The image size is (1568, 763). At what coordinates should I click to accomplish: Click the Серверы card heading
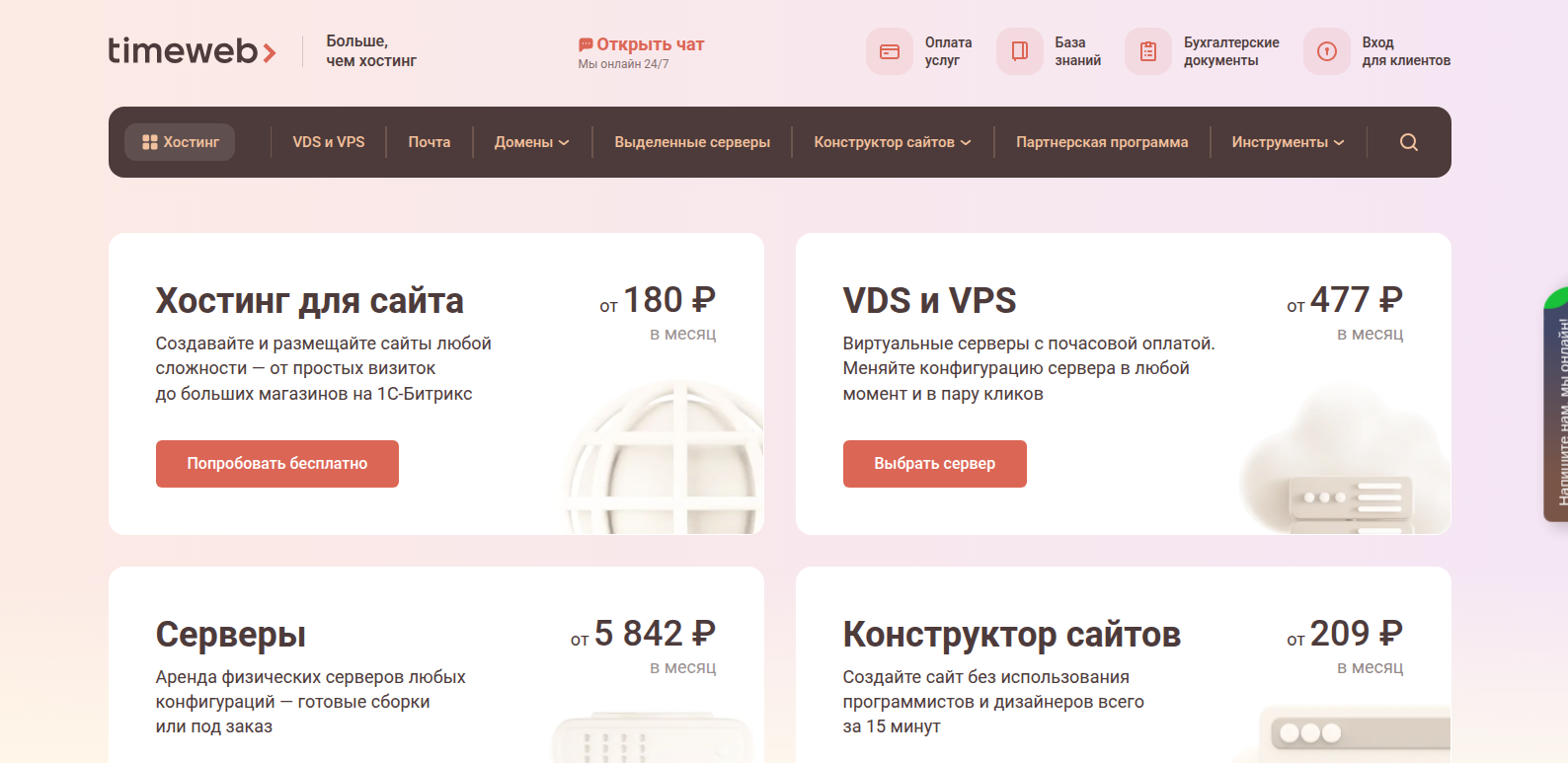pos(230,634)
